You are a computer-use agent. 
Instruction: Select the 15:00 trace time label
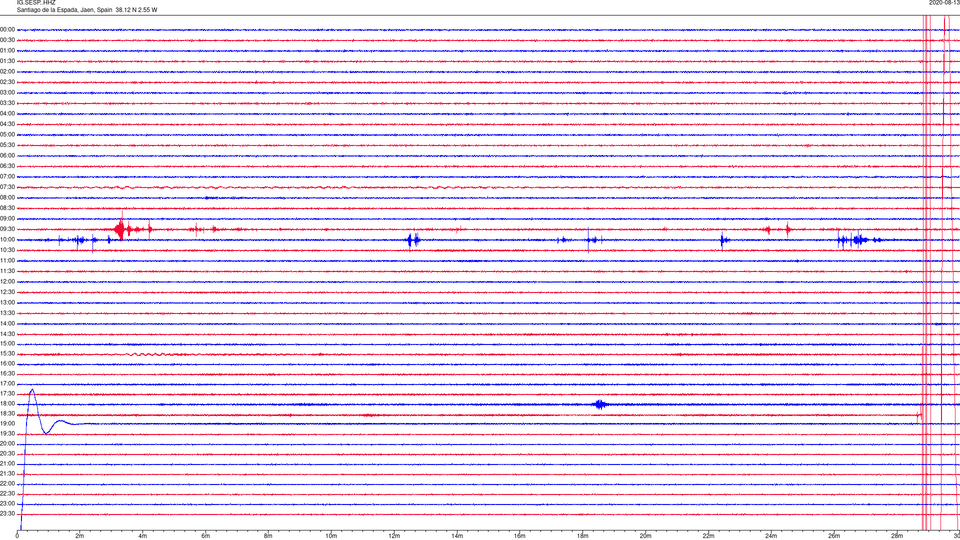(x=7, y=343)
